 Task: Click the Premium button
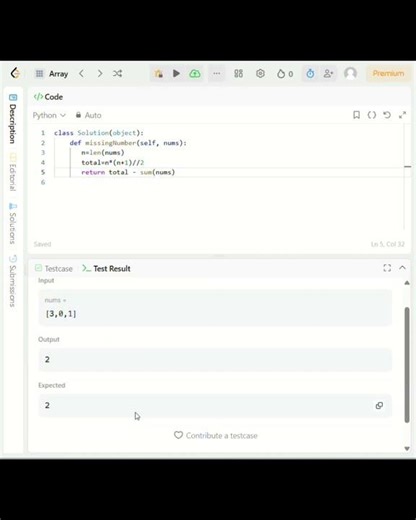pos(388,73)
